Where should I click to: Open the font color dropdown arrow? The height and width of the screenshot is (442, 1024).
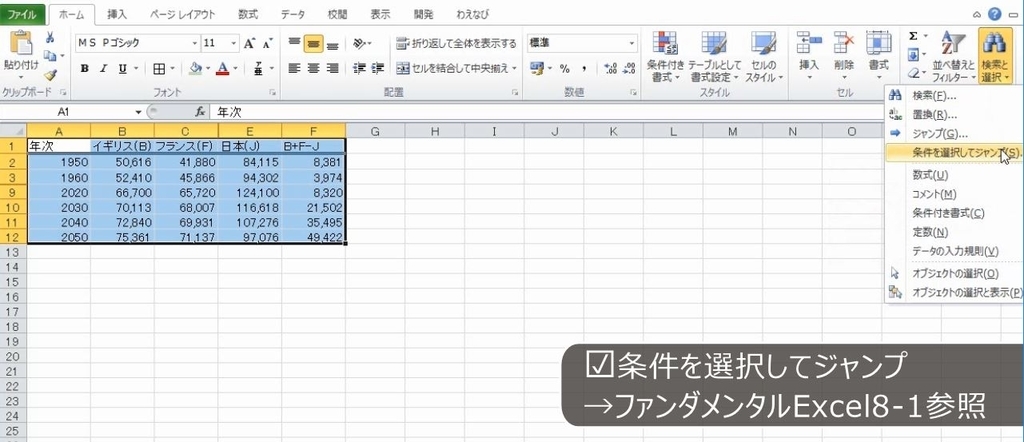click(x=235, y=69)
